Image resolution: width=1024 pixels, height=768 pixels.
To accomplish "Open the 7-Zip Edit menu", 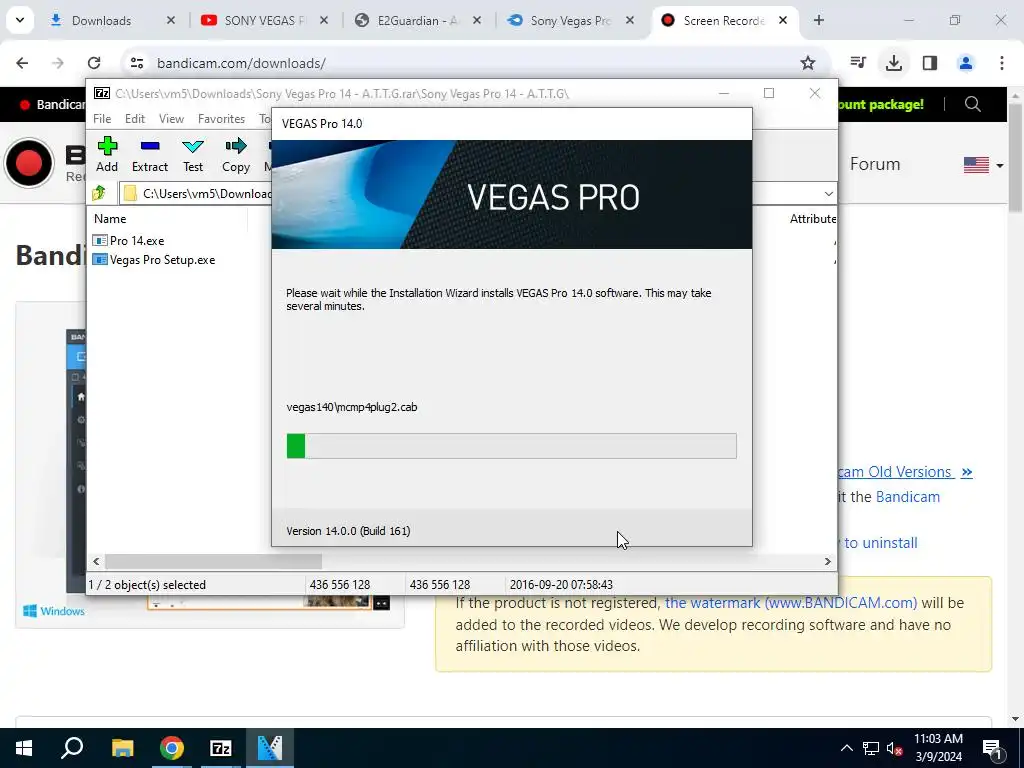I will tap(135, 119).
